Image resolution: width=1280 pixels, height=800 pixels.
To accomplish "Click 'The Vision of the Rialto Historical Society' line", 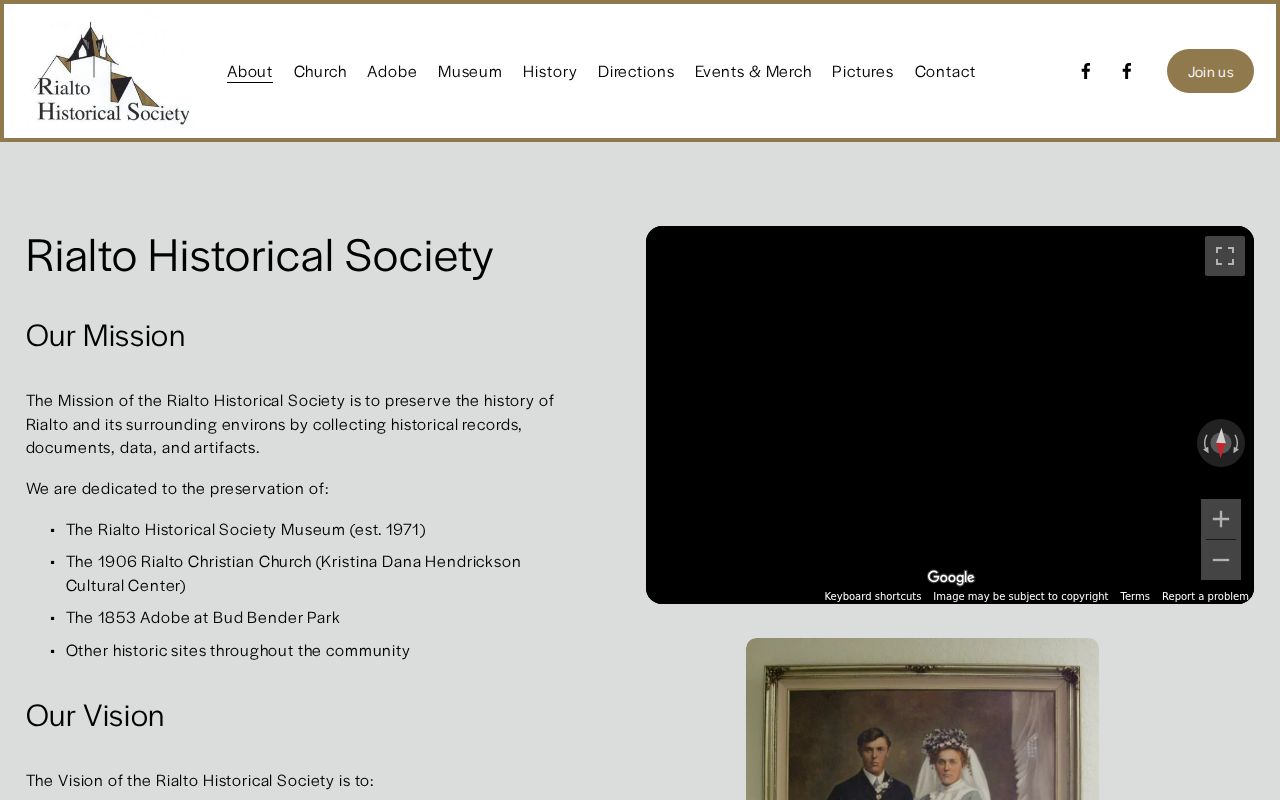I will coord(200,780).
